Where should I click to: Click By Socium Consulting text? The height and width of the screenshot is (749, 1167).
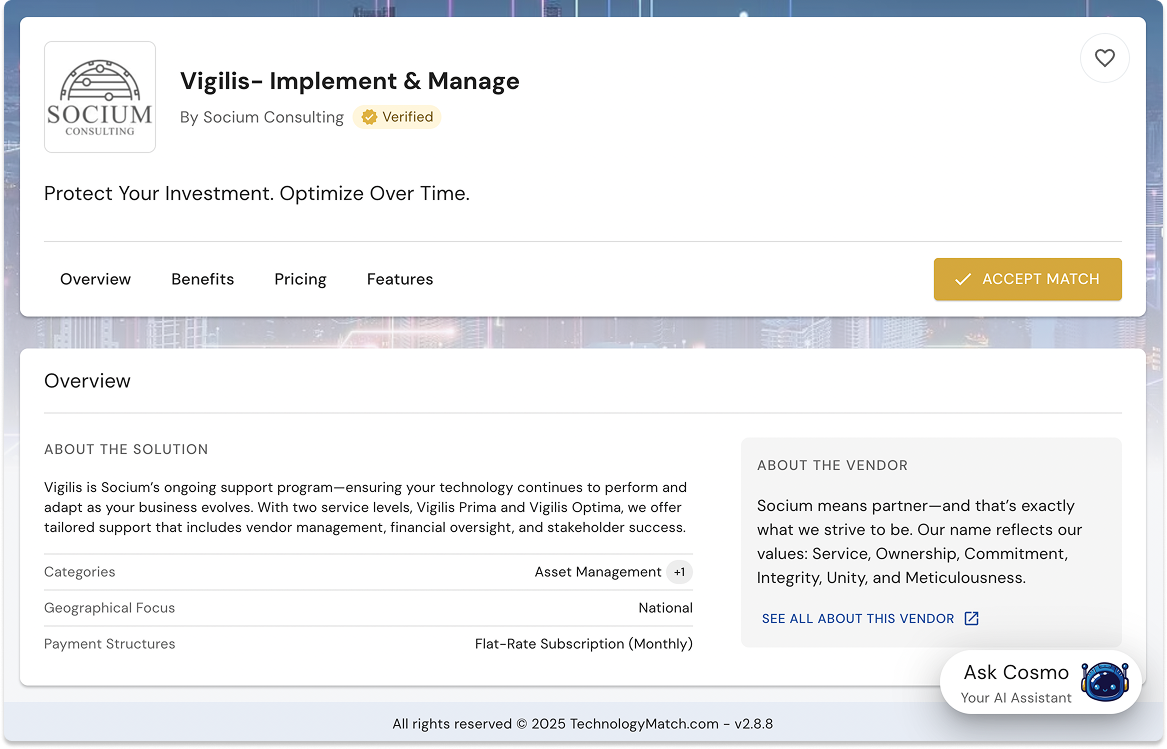tap(262, 117)
